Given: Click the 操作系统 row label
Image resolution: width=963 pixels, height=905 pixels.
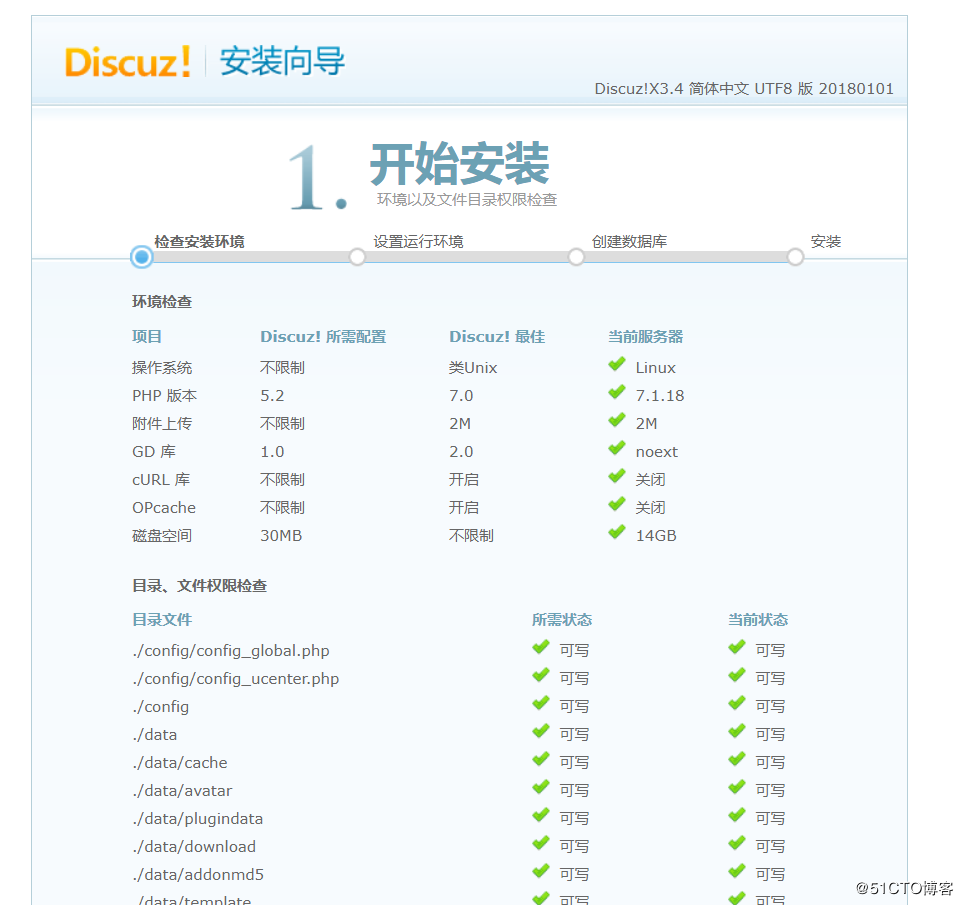Looking at the screenshot, I should (162, 367).
